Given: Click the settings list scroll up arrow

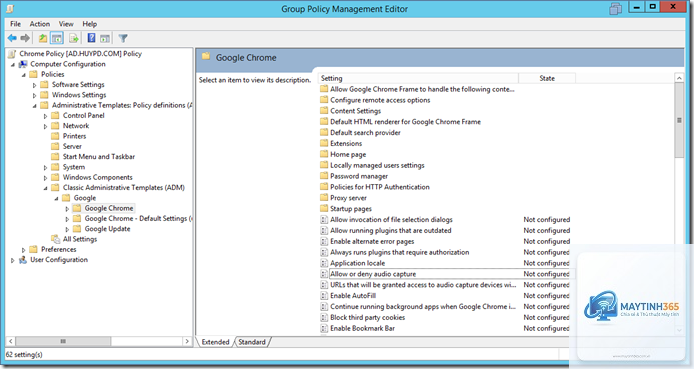Looking at the screenshot, I should (679, 78).
